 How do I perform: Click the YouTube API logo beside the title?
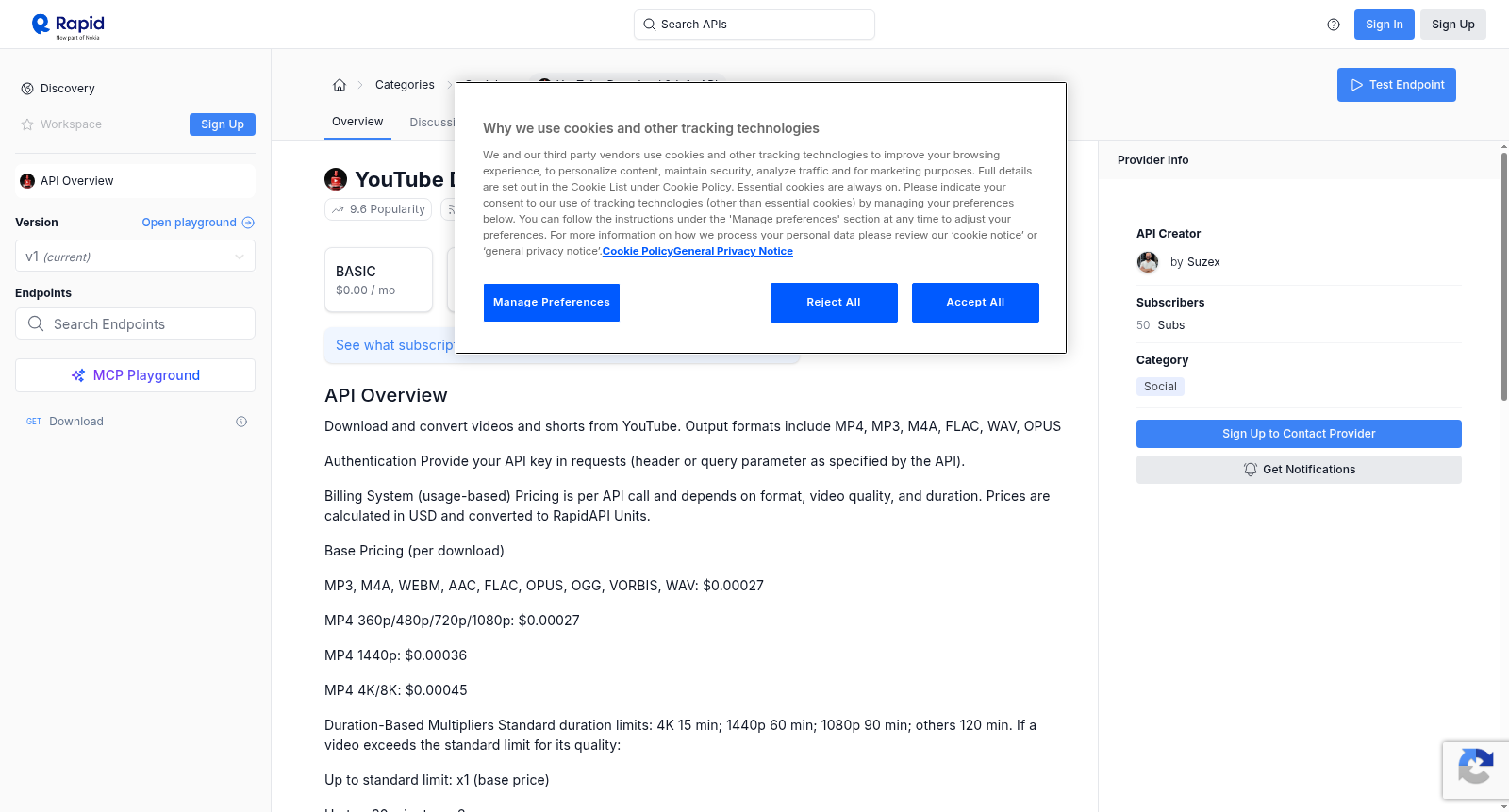pos(336,179)
